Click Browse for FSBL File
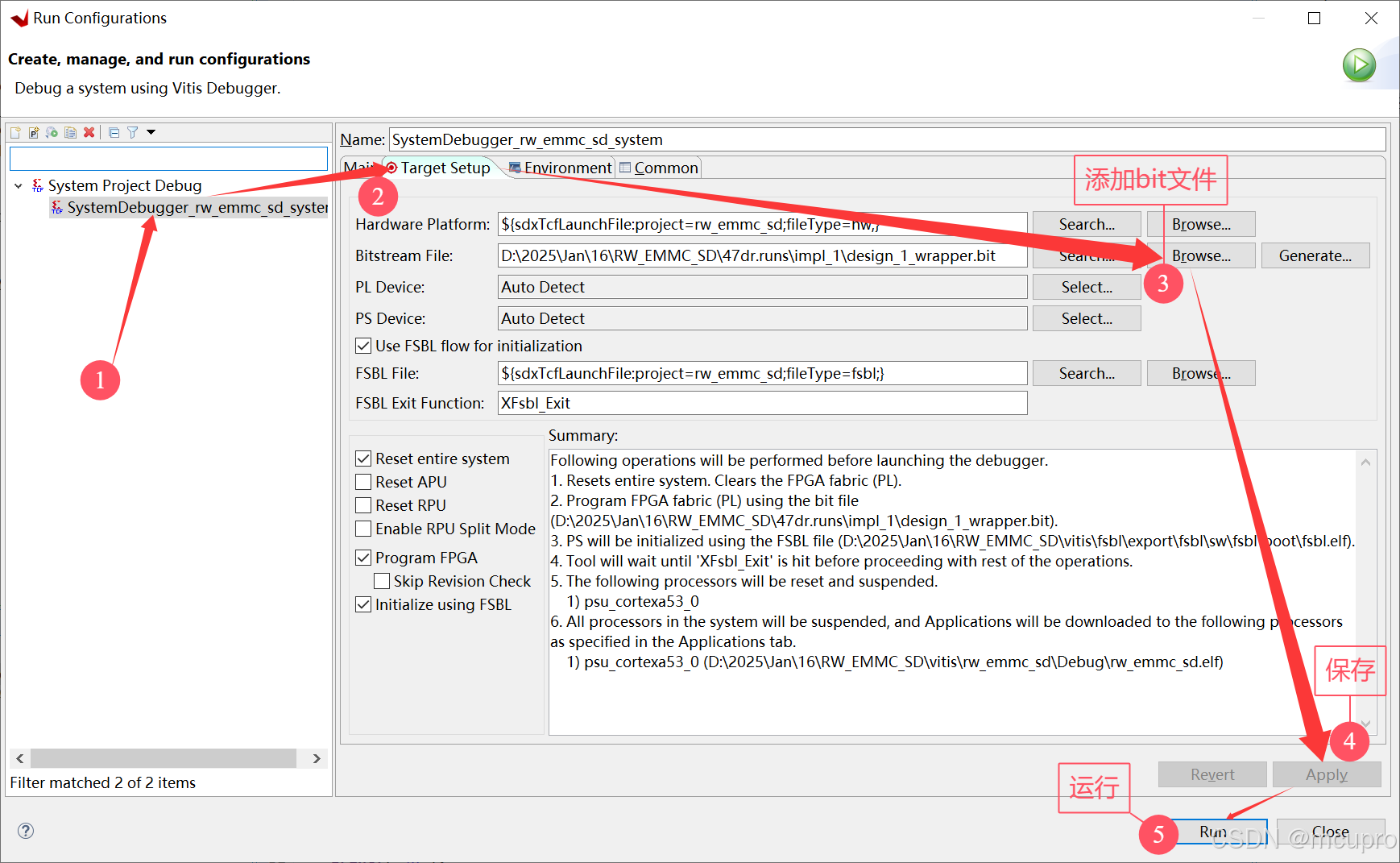 click(1201, 373)
